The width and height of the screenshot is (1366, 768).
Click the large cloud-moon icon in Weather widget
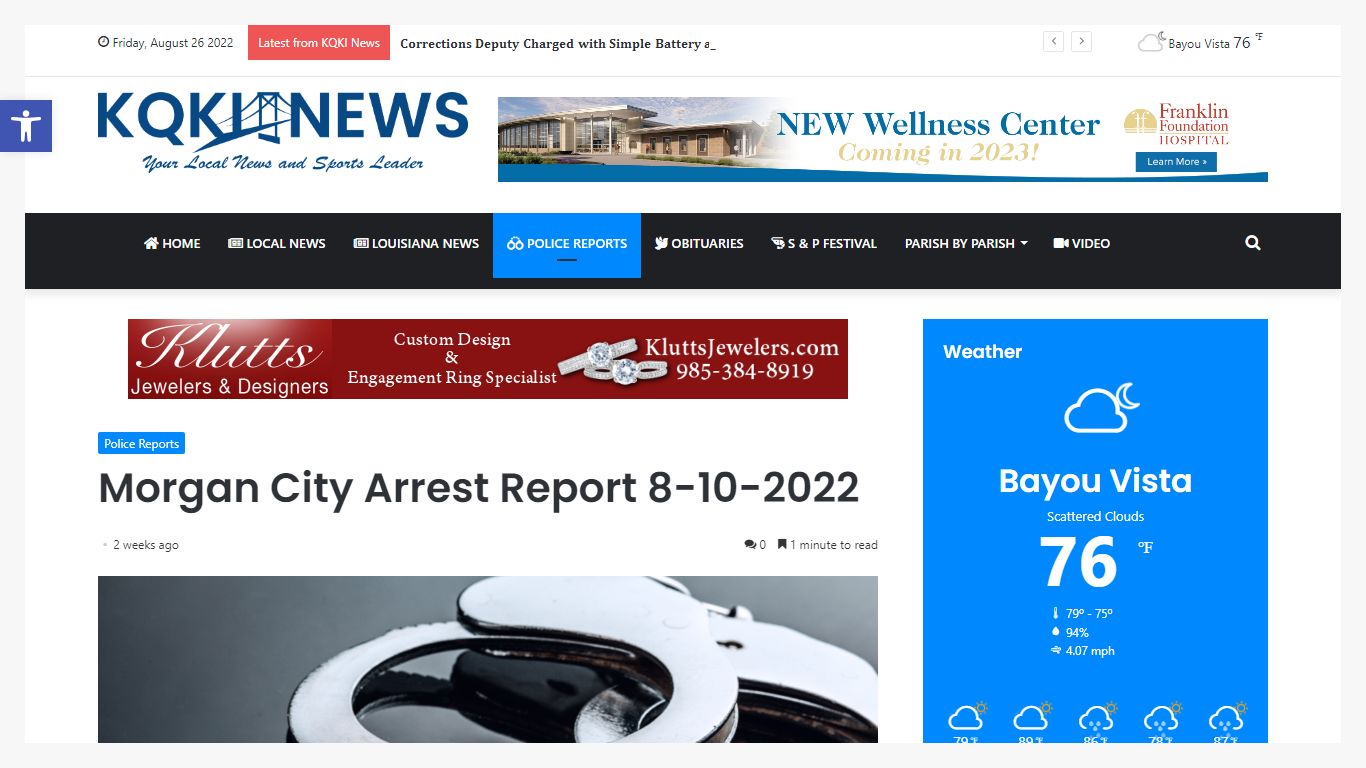click(x=1102, y=407)
